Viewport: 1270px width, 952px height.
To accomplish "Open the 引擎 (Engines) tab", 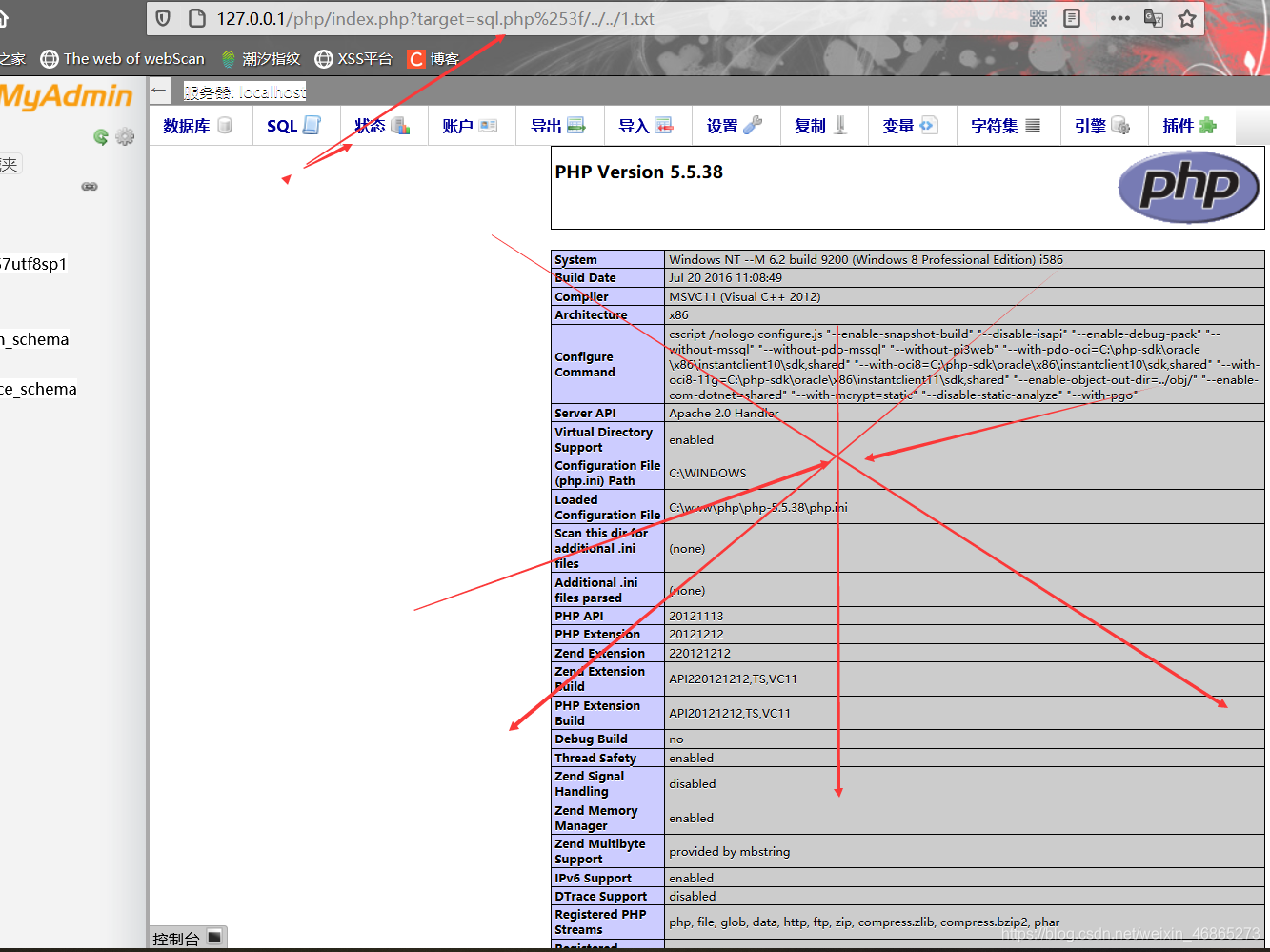I will point(1102,126).
